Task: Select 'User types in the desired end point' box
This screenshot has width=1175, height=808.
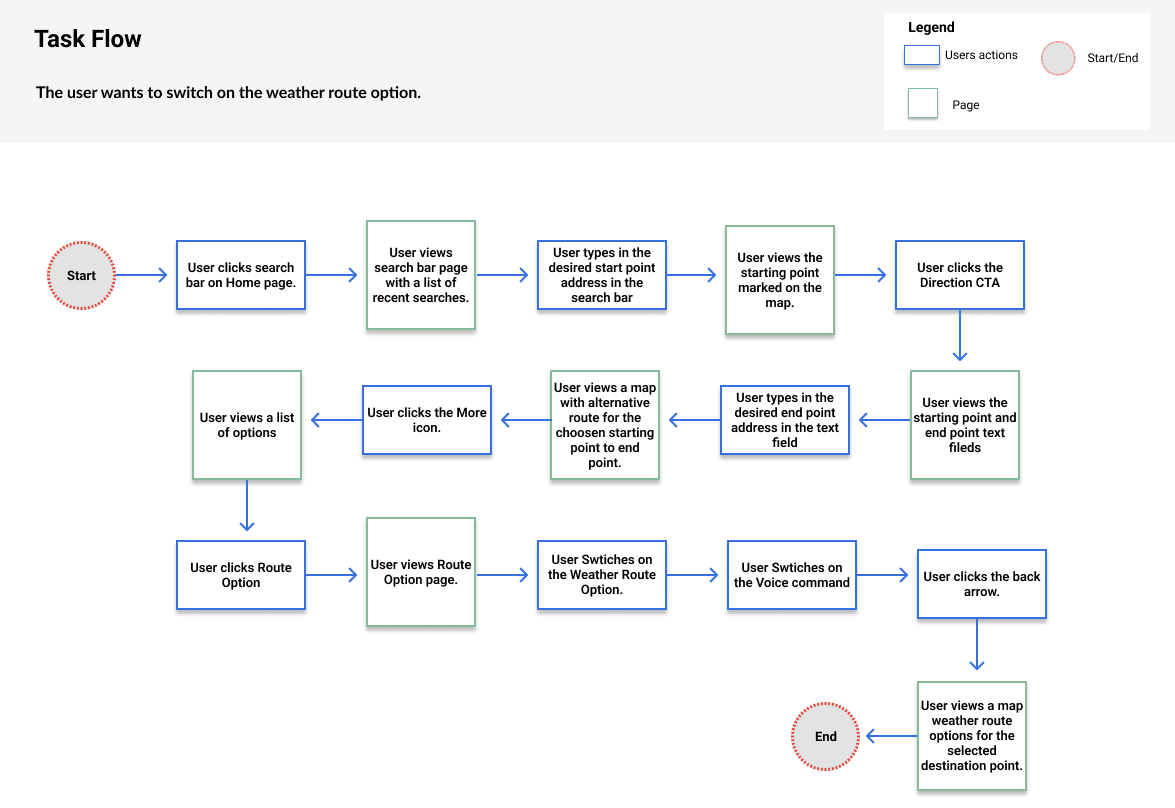Action: coord(785,420)
